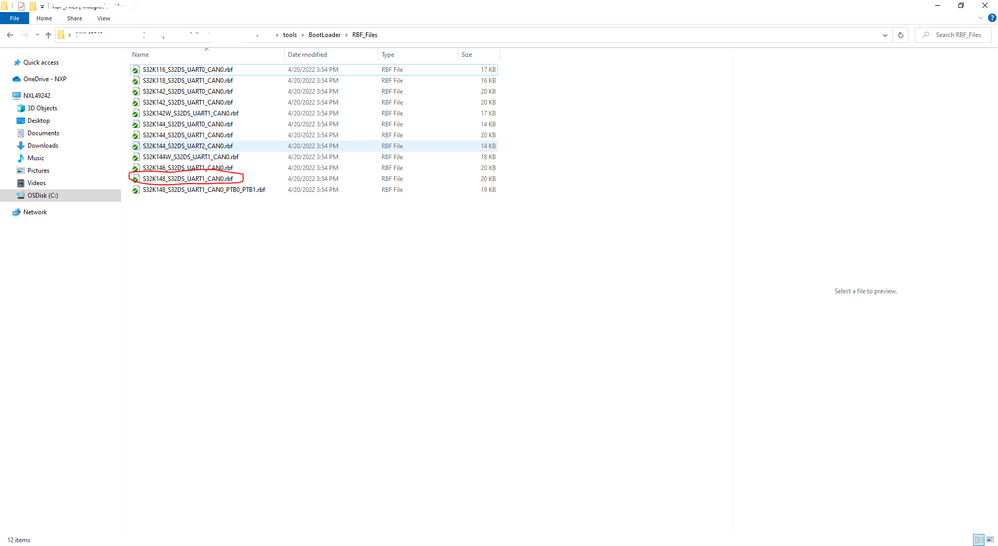Image resolution: width=998 pixels, height=546 pixels.
Task: Refresh the RBF_Files folder view
Action: [901, 35]
